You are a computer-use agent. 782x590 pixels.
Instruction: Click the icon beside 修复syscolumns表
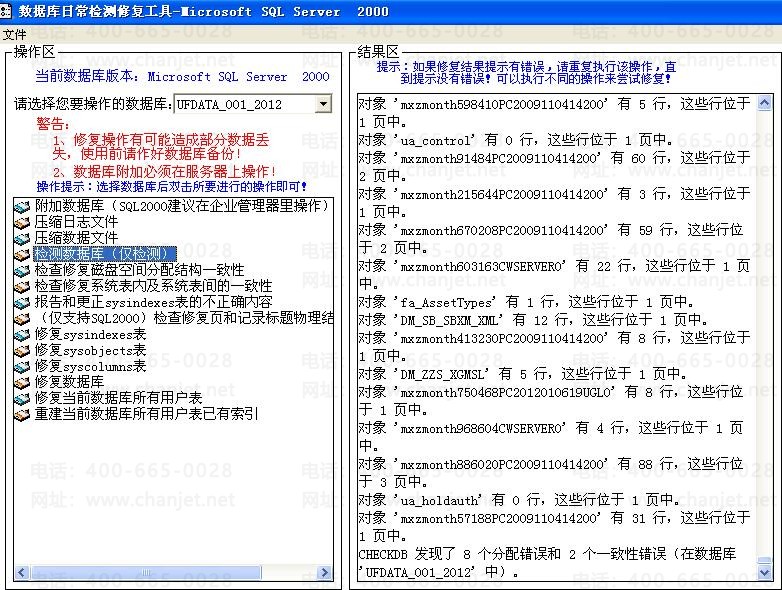[22, 366]
